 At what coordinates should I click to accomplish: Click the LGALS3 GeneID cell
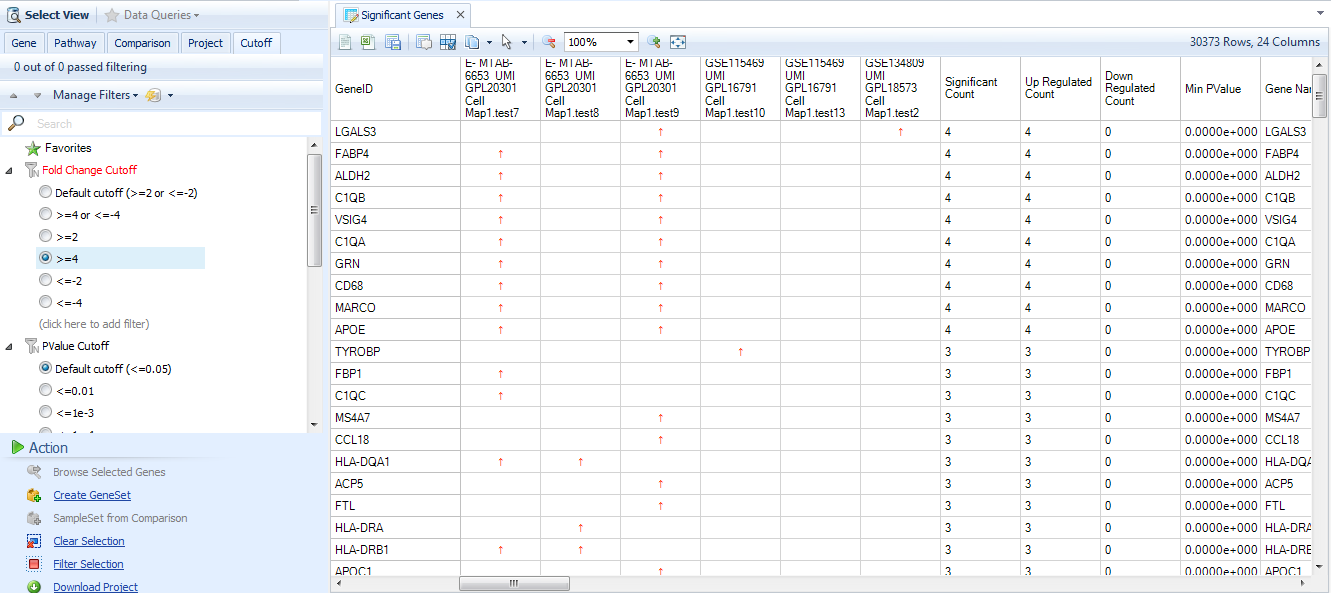395,131
